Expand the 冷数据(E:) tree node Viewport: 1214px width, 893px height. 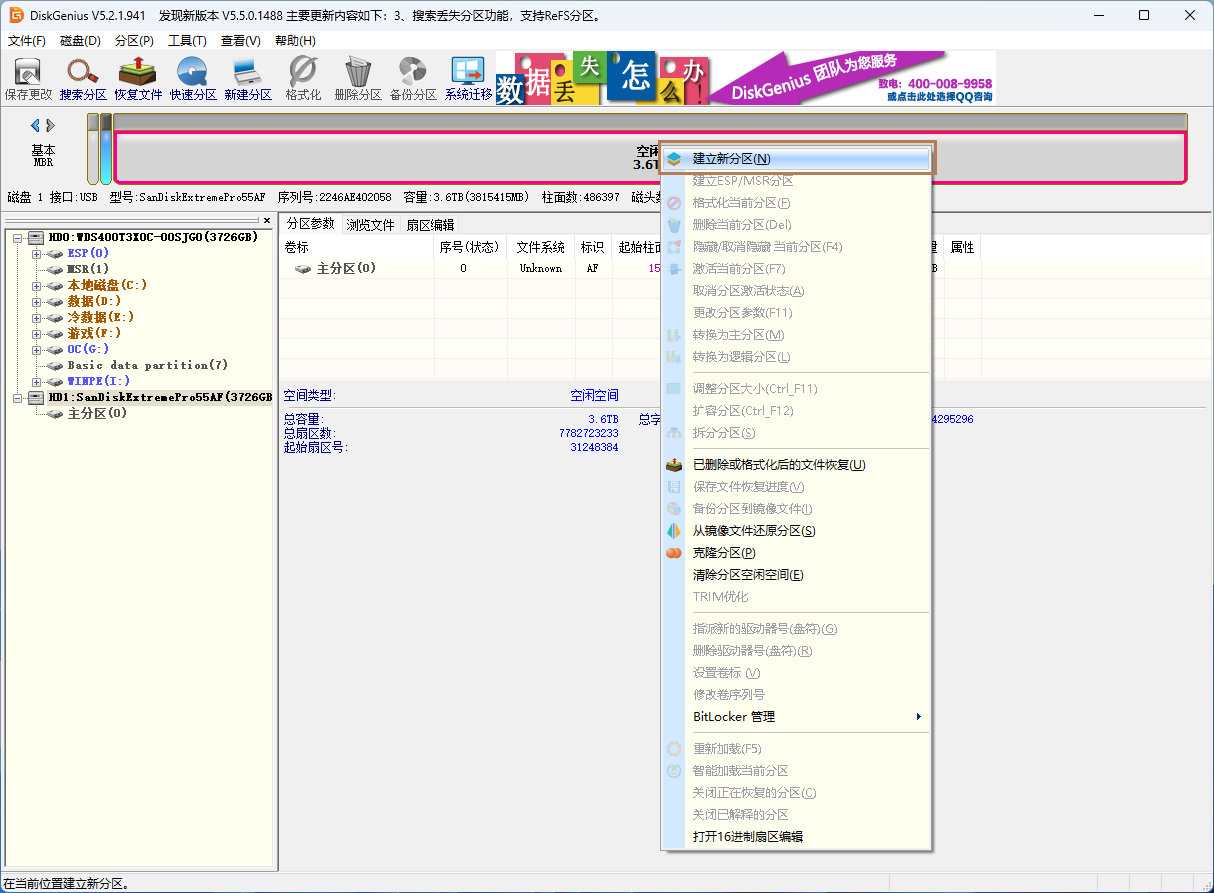click(x=36, y=317)
